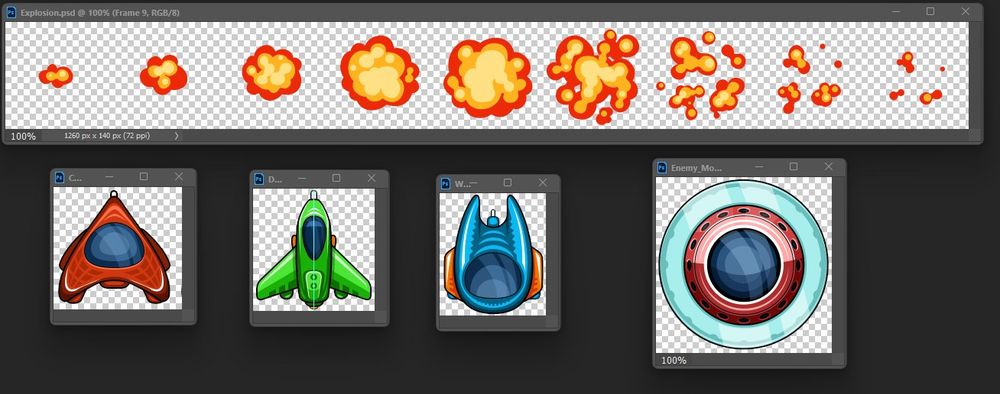
Task: Close the Enemy_Mo... window
Action: point(828,166)
